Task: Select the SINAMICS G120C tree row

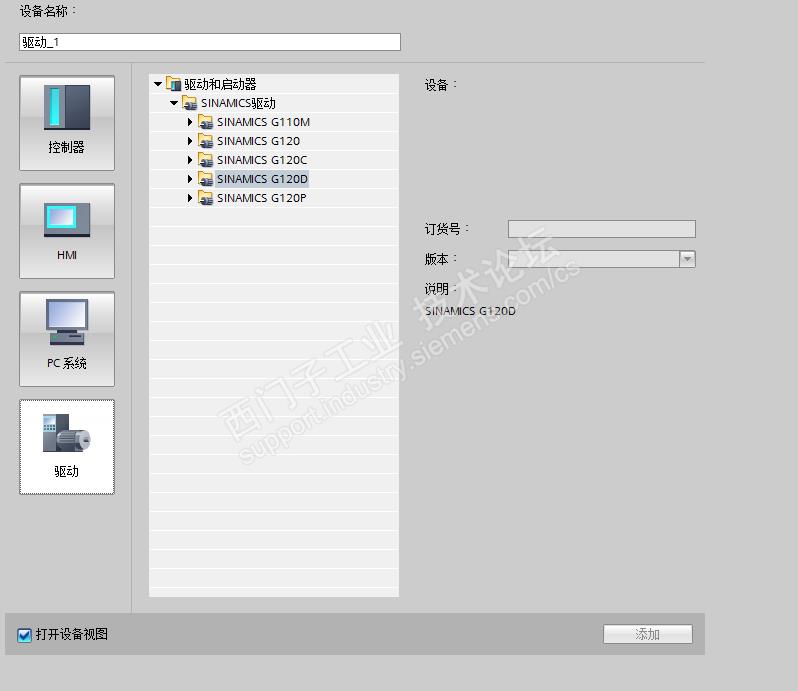Action: [274, 160]
